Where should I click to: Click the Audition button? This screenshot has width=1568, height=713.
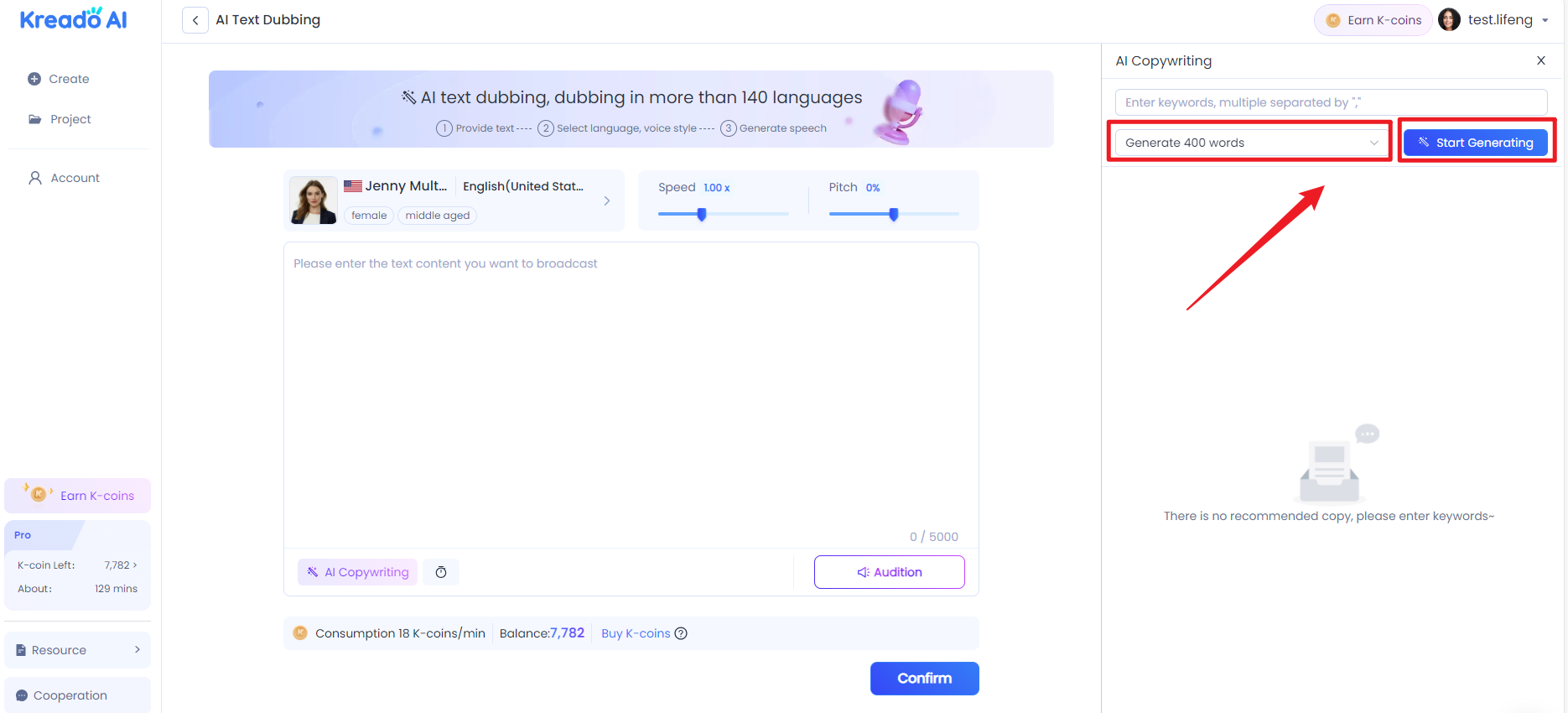tap(889, 572)
